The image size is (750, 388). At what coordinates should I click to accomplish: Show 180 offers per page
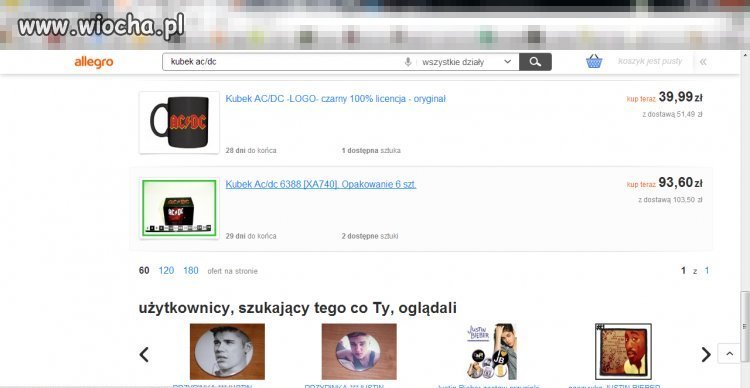click(191, 271)
